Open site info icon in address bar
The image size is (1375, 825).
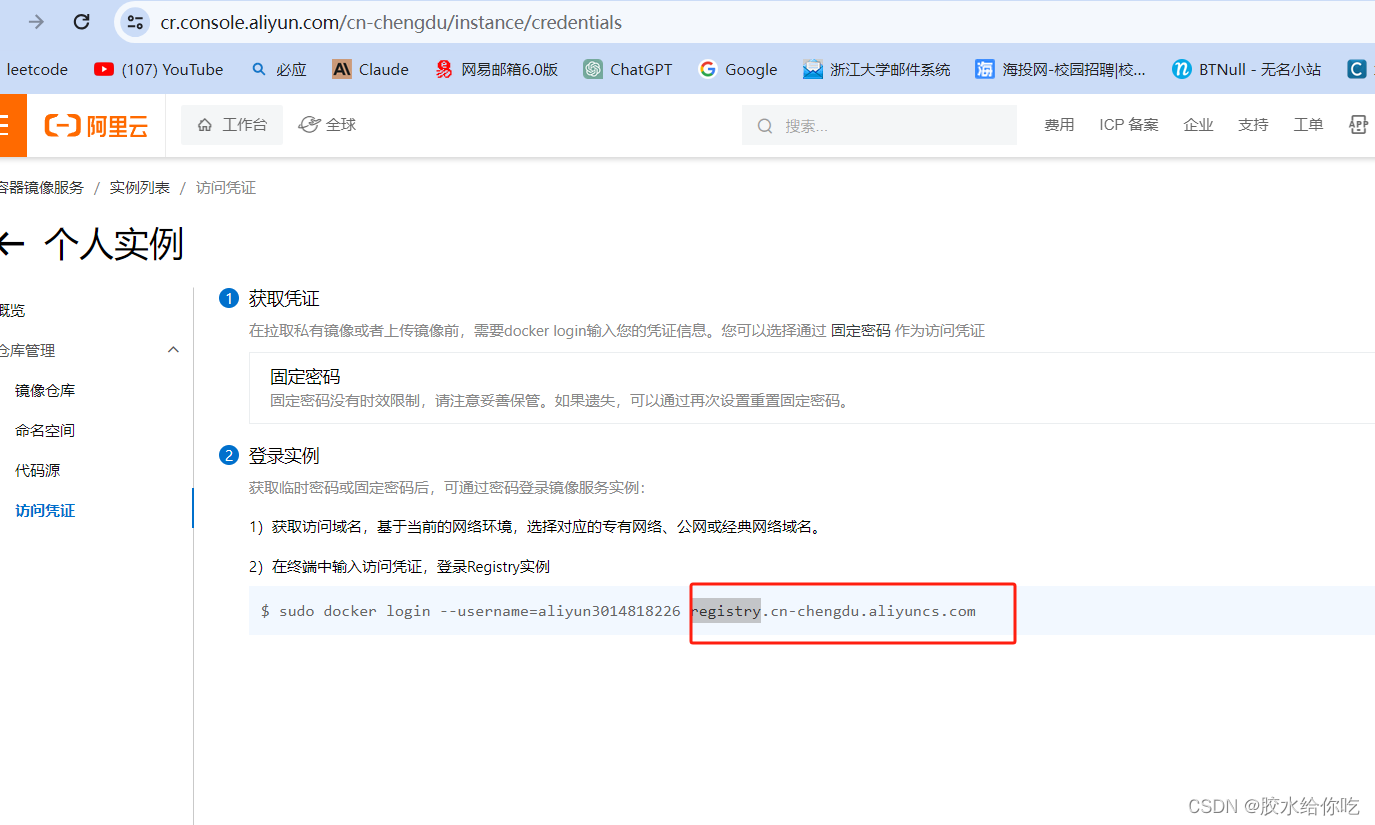pos(135,22)
